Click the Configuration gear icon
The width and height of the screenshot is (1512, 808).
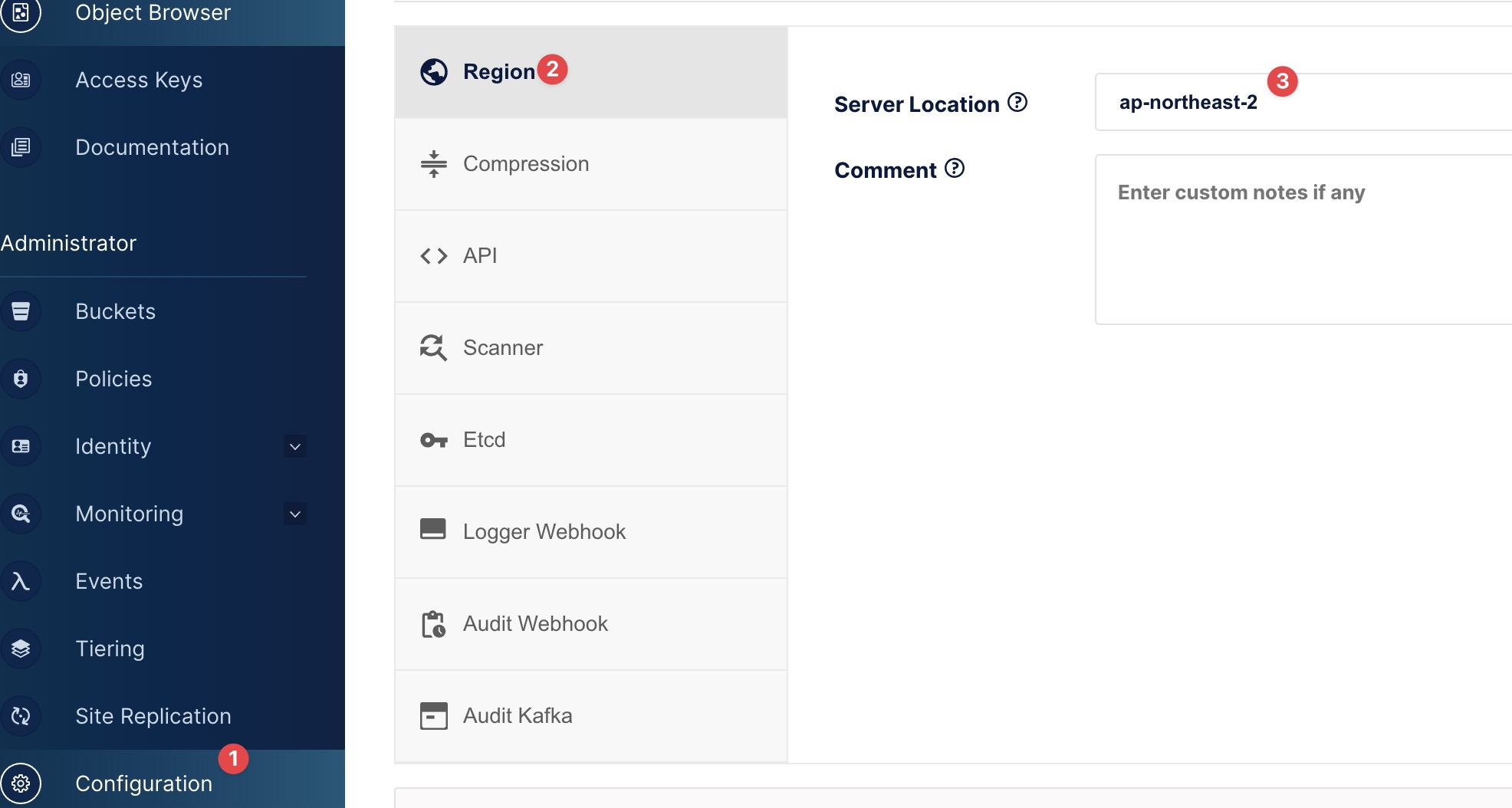pos(21,783)
